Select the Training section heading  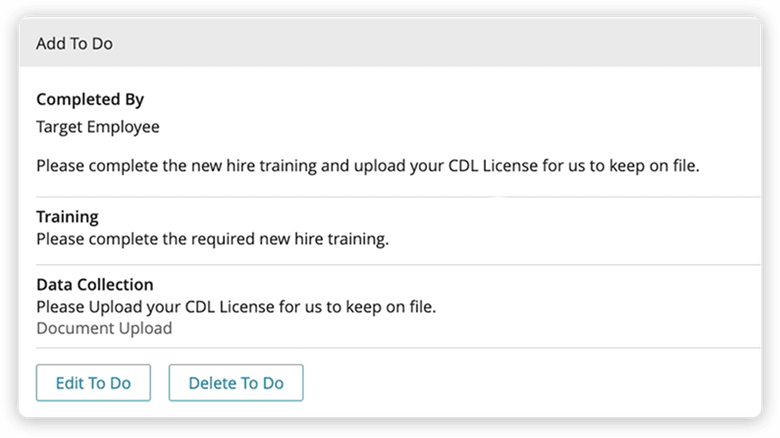pyautogui.click(x=67, y=216)
